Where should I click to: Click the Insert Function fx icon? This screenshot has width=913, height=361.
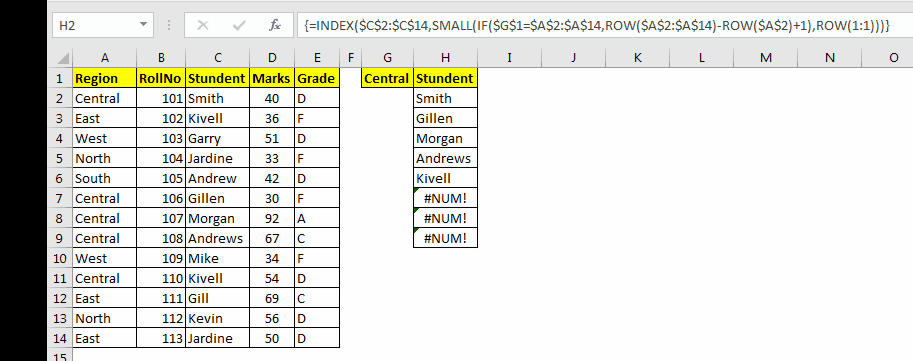[x=275, y=26]
